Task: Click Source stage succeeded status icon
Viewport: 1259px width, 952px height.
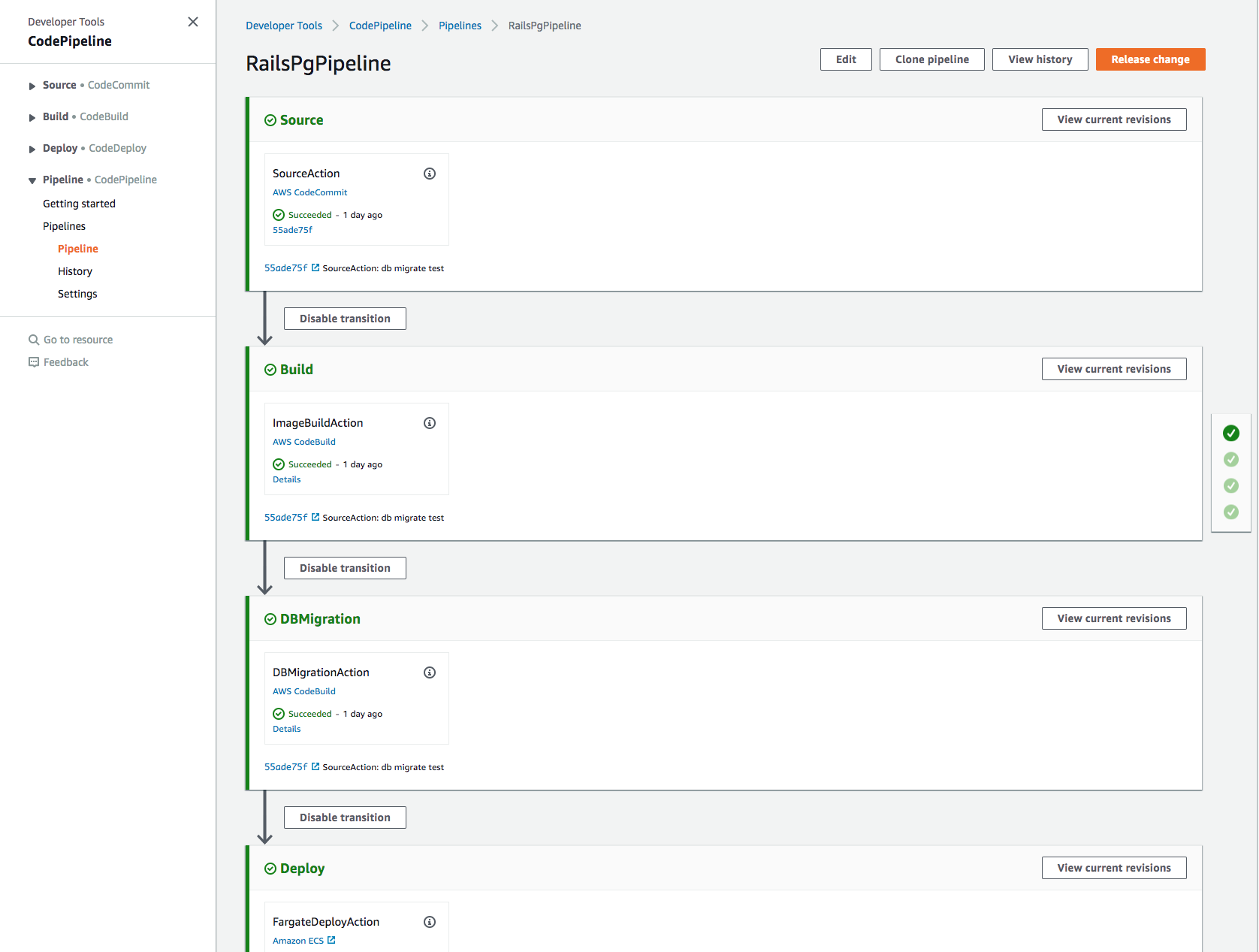Action: (270, 120)
